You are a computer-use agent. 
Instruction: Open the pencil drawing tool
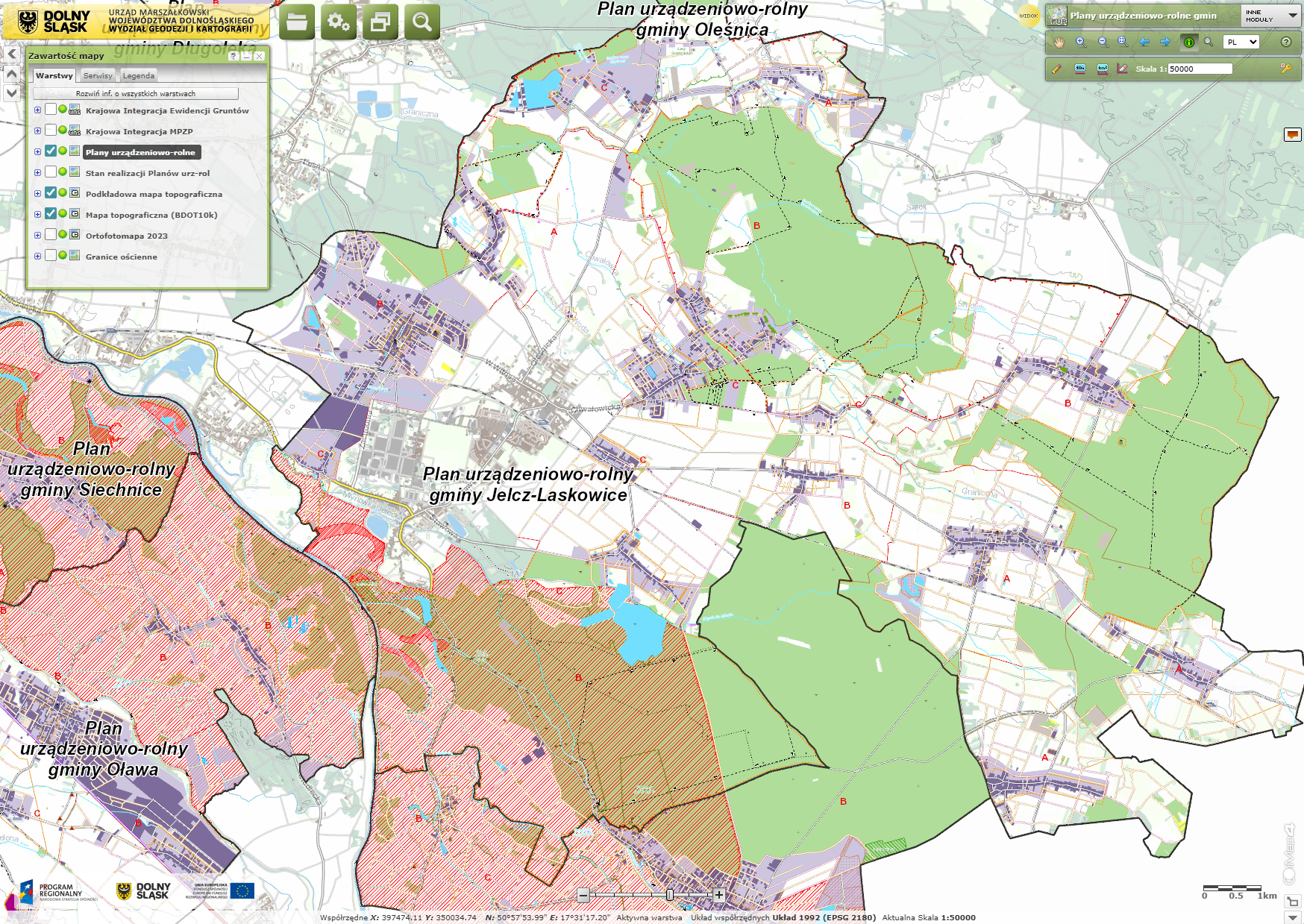coord(1056,69)
